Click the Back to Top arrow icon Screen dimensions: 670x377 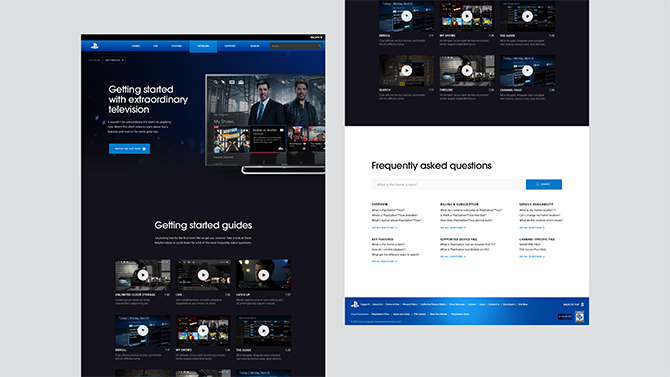pos(582,304)
